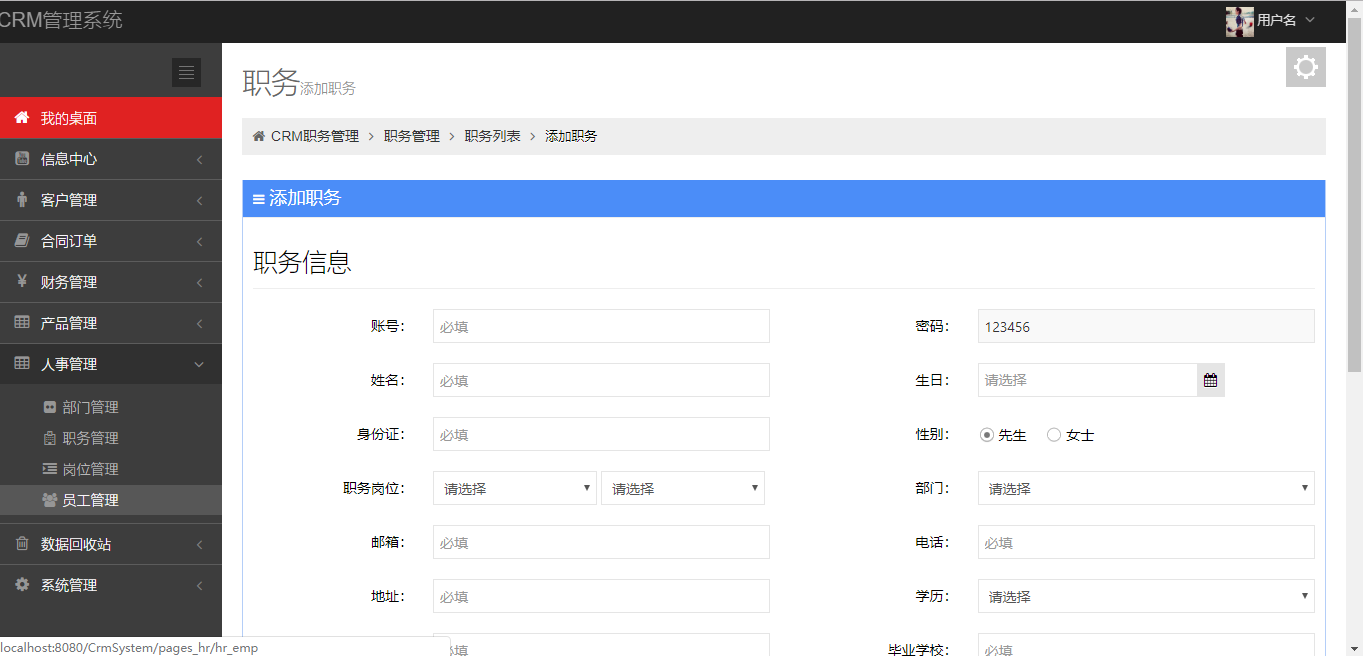
Task: Click the 合同订单 book icon
Action: pos(22,241)
